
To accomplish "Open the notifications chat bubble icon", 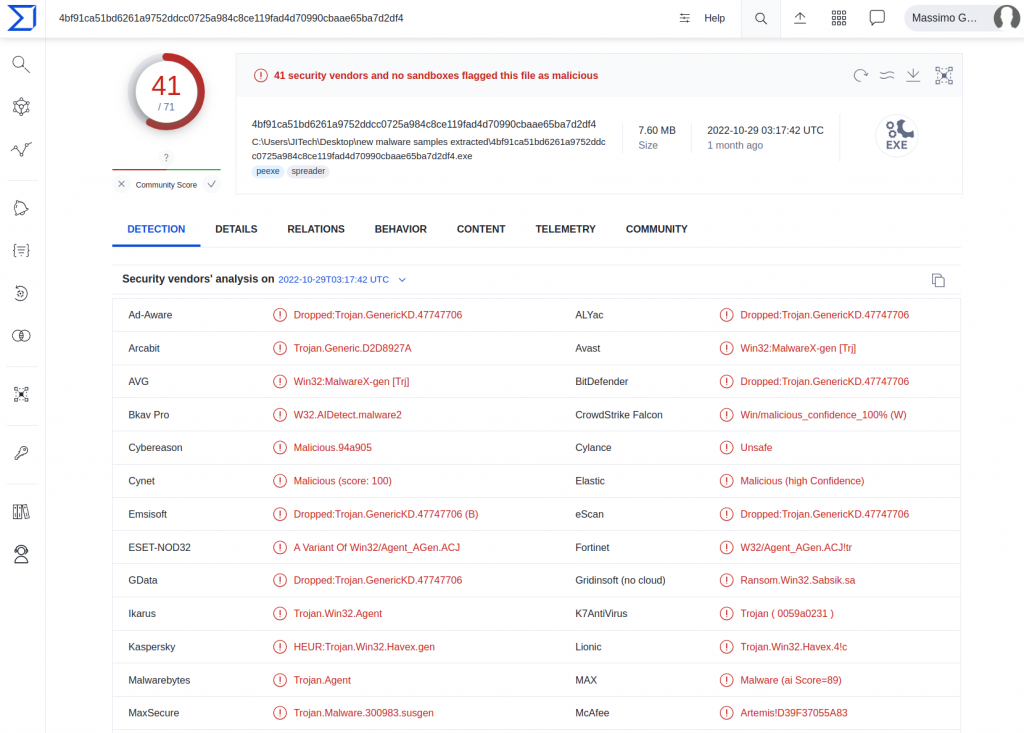I will pos(877,18).
